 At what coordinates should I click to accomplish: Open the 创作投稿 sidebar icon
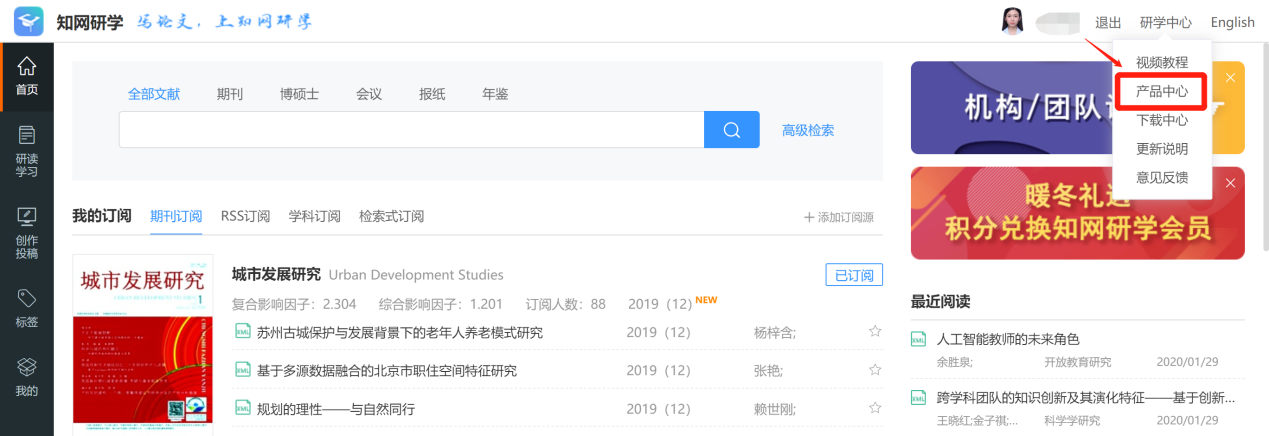[x=27, y=233]
